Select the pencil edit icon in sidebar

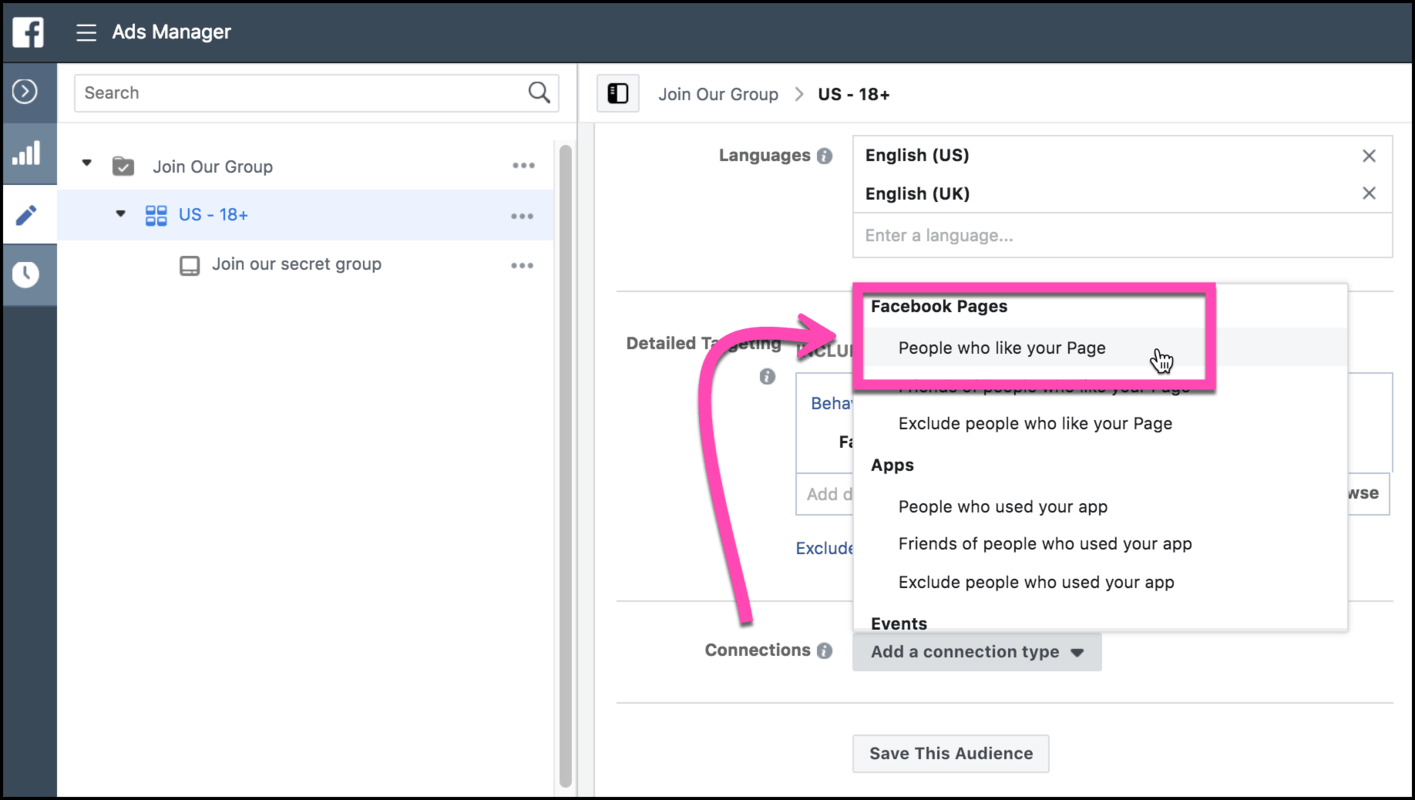pos(26,215)
